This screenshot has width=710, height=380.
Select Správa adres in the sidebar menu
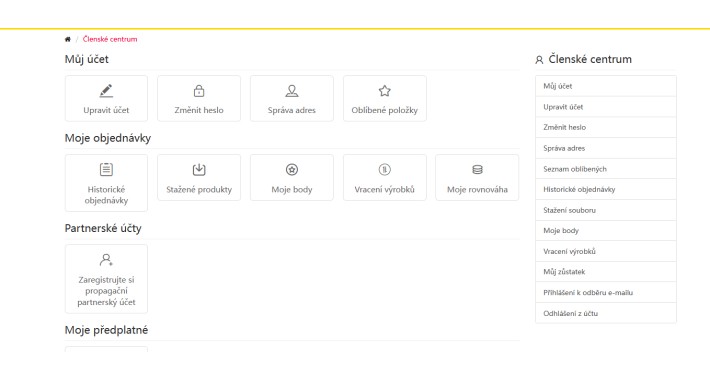pos(606,148)
